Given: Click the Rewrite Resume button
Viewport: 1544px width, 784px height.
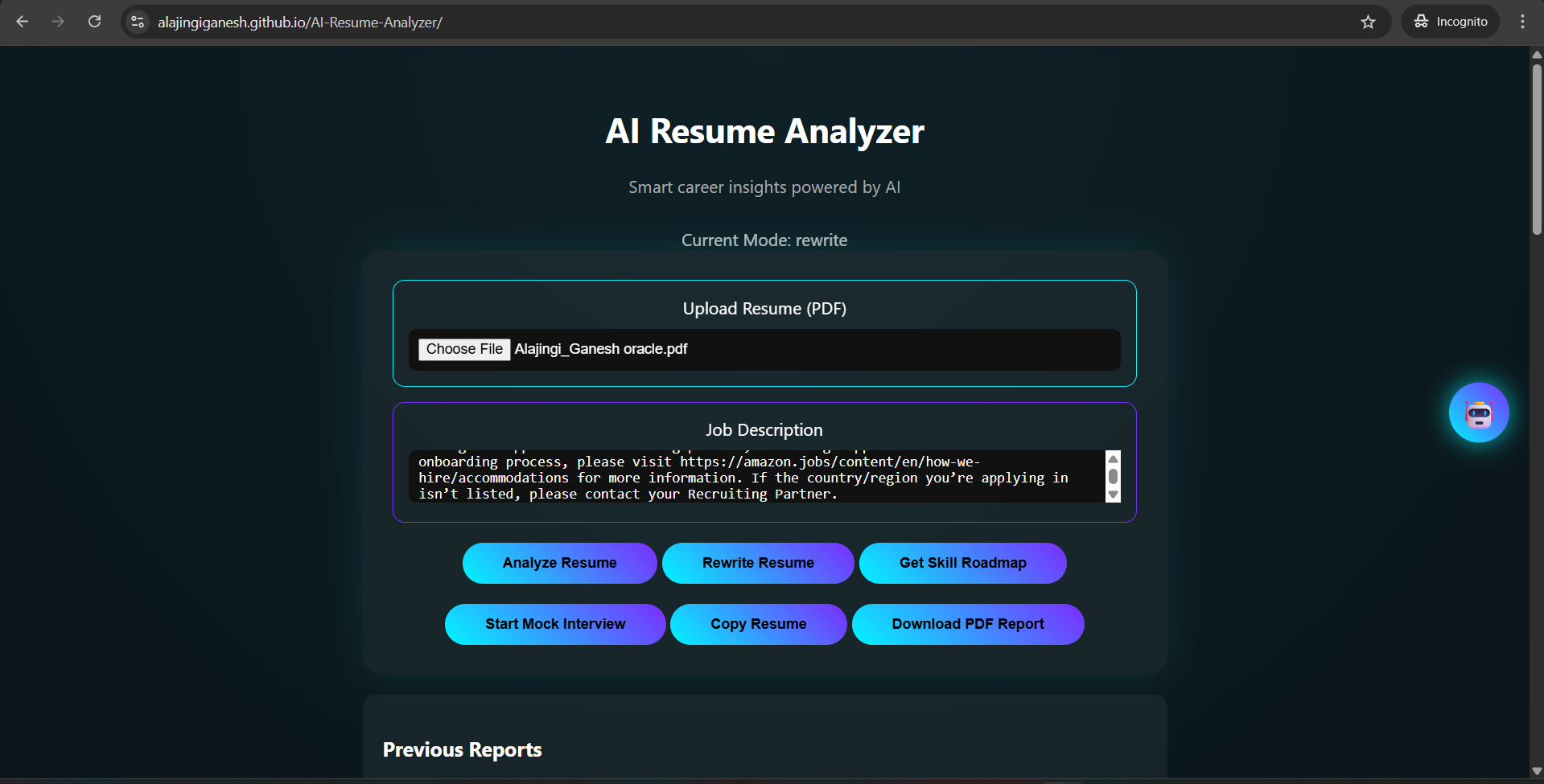Looking at the screenshot, I should 757,563.
